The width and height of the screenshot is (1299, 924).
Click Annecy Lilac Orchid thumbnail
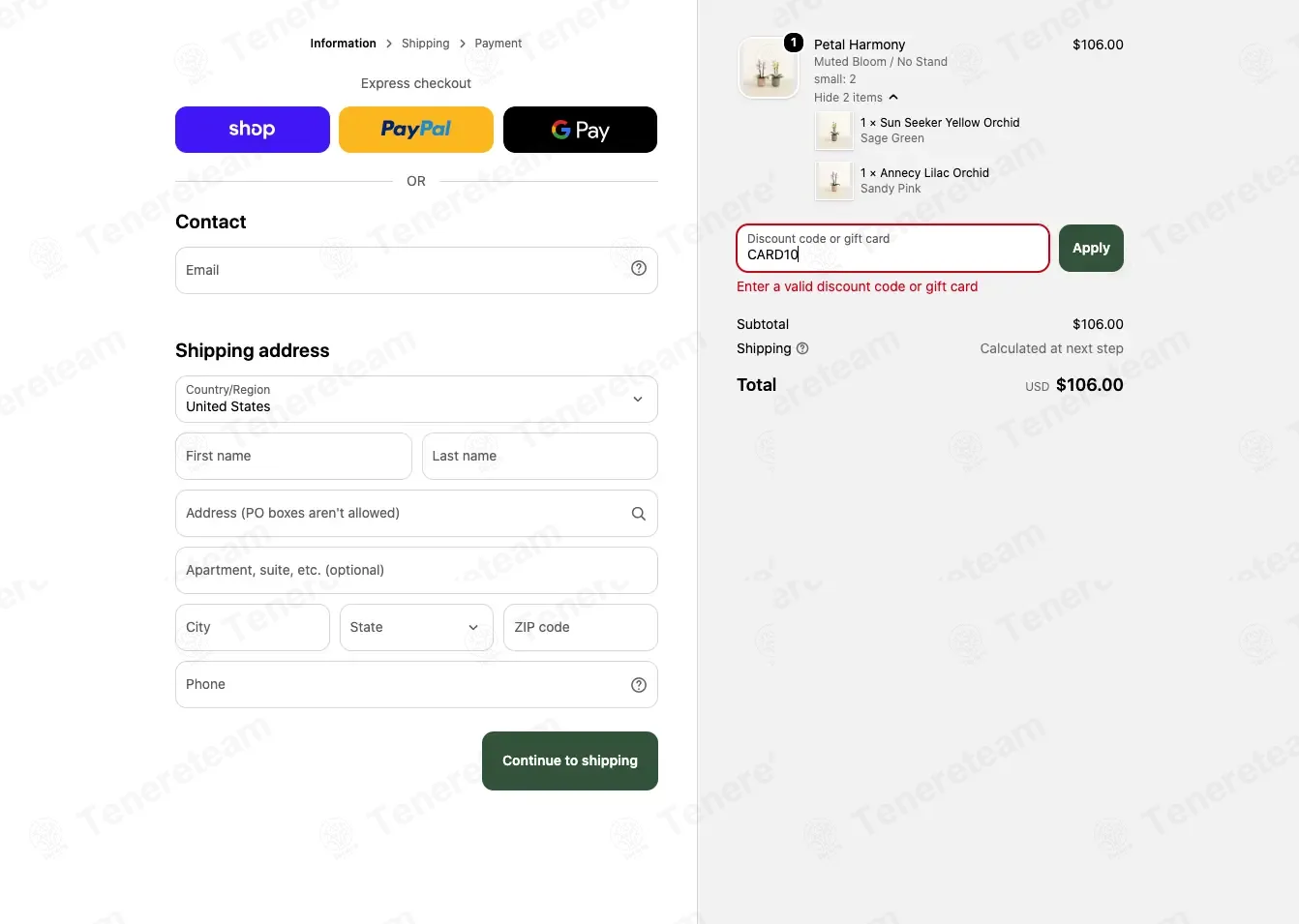point(834,181)
